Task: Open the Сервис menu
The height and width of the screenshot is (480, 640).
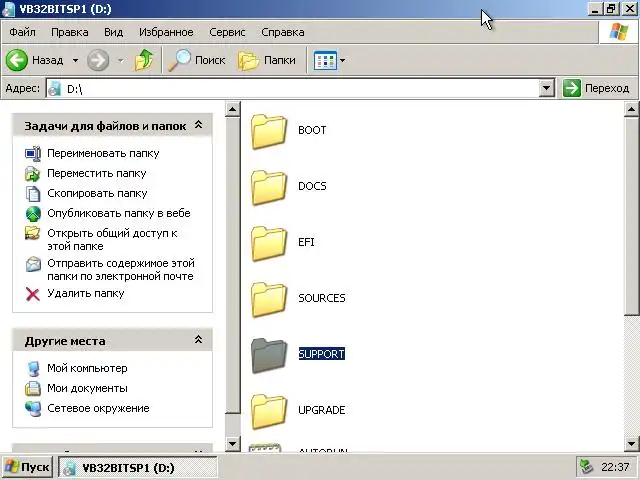Action: [x=227, y=32]
